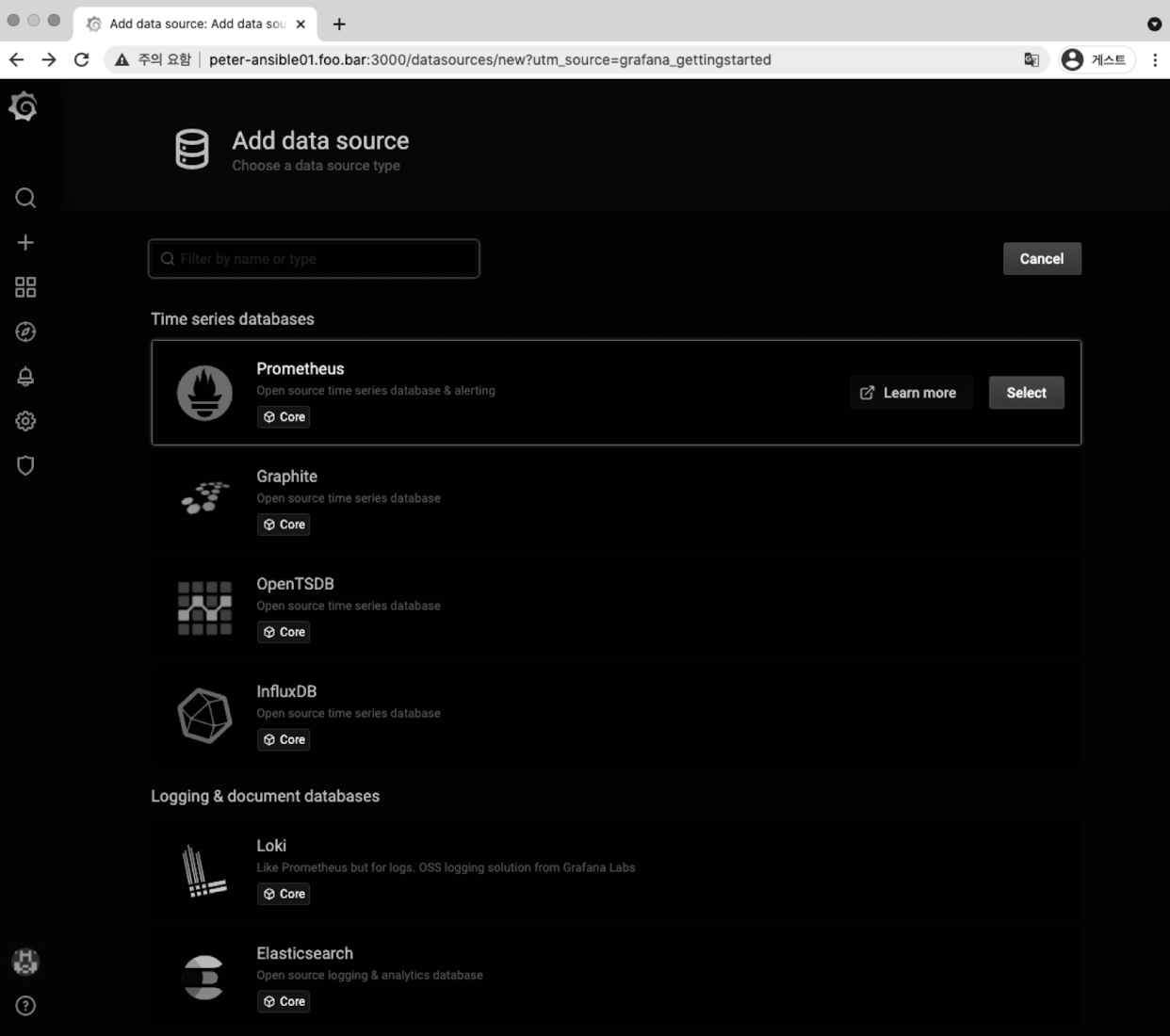
Task: Reload the page with refresh icon
Action: (x=82, y=59)
